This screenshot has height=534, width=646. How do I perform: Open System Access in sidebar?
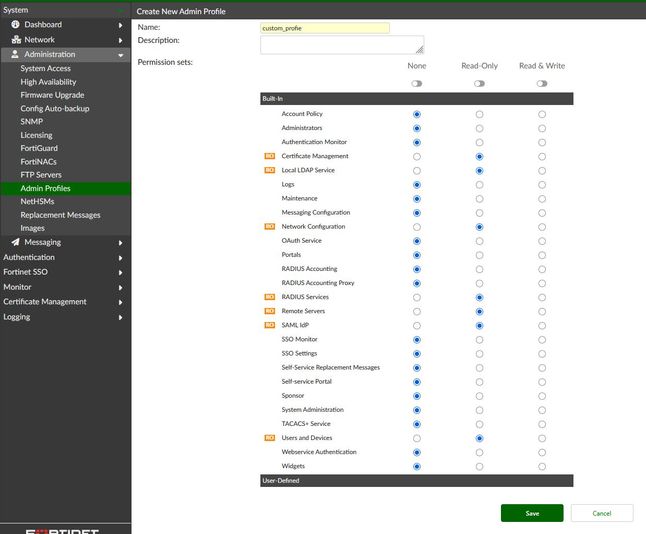click(x=45, y=68)
